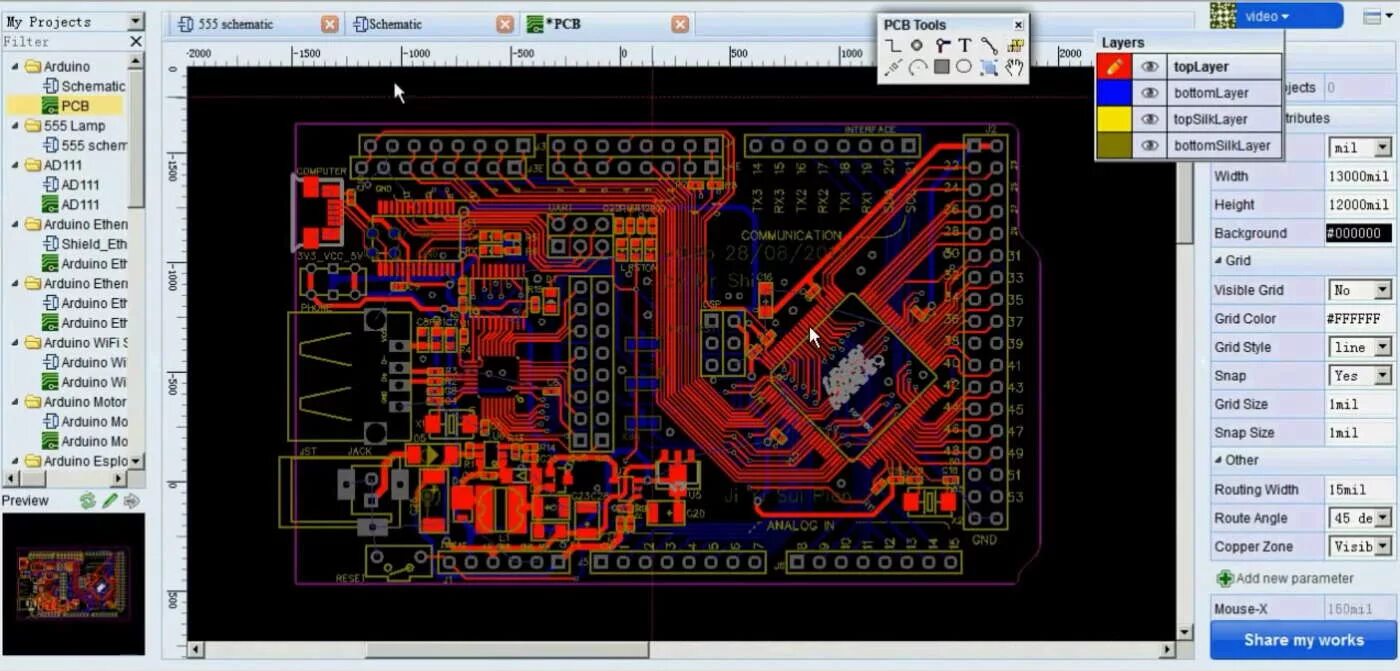This screenshot has height=671, width=1400.
Task: Collapse the Other section in properties
Action: click(1219, 460)
